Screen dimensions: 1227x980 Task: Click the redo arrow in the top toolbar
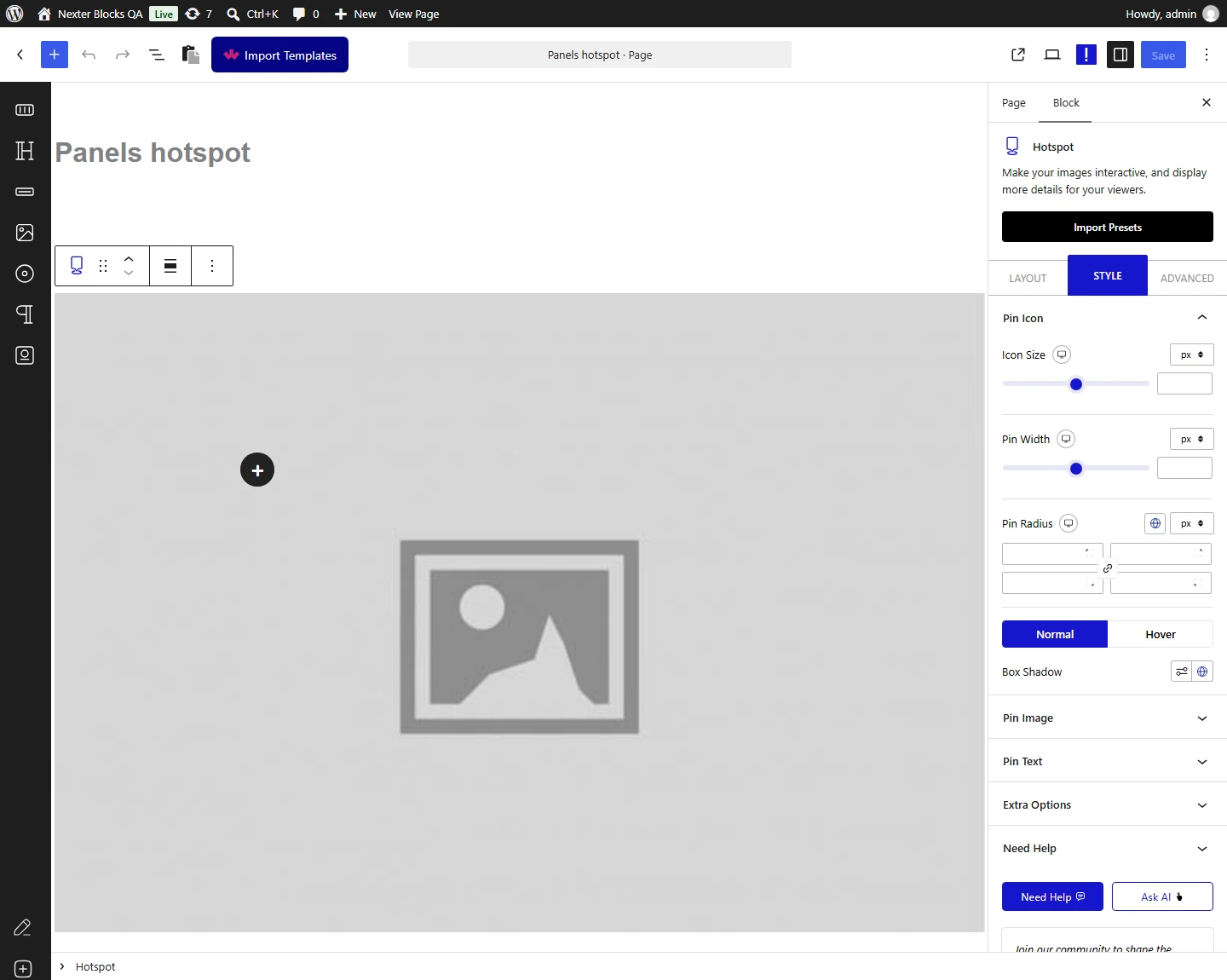coord(123,55)
